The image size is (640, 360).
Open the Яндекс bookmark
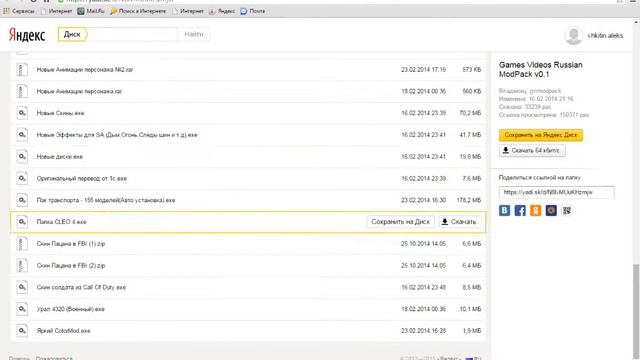(x=222, y=11)
